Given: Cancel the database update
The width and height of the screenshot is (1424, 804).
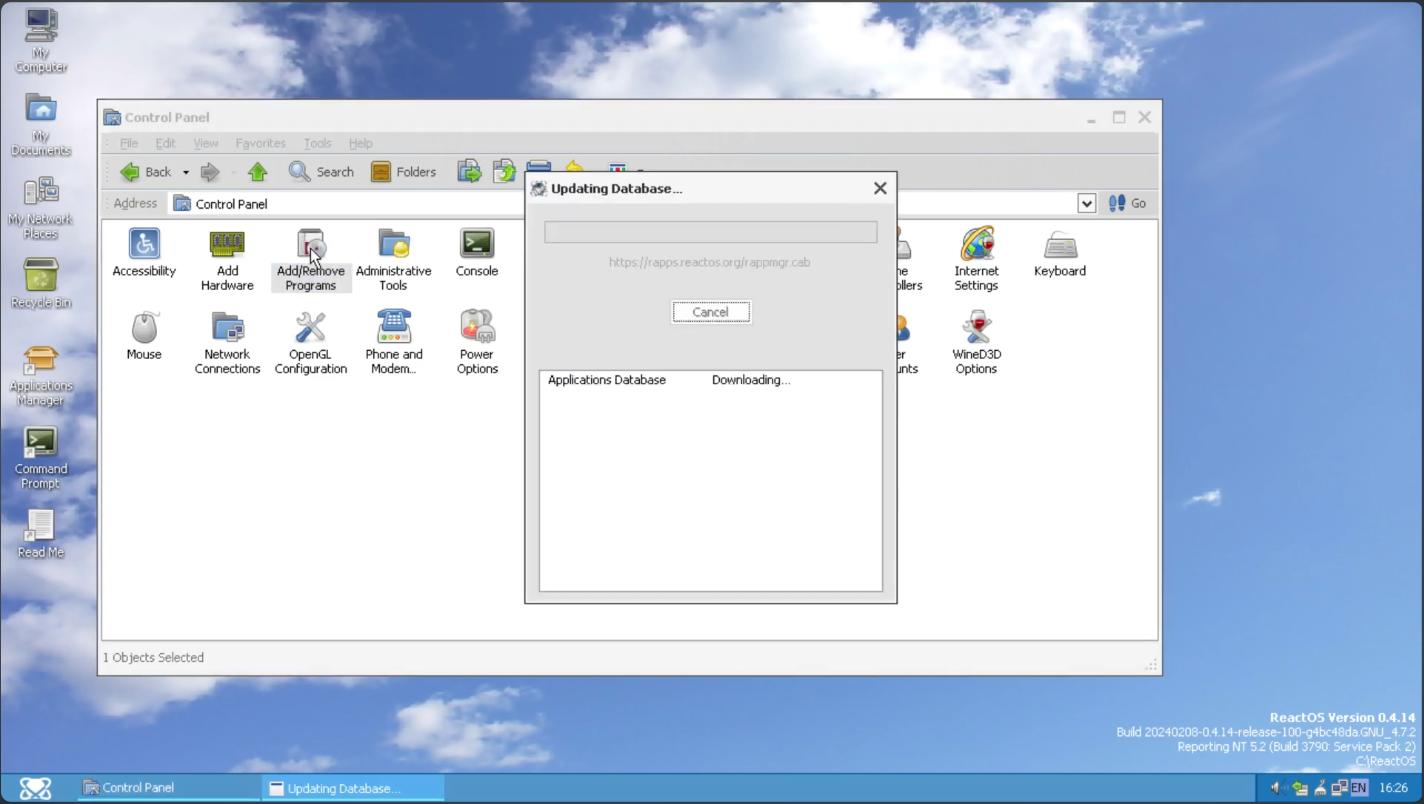Looking at the screenshot, I should point(711,312).
